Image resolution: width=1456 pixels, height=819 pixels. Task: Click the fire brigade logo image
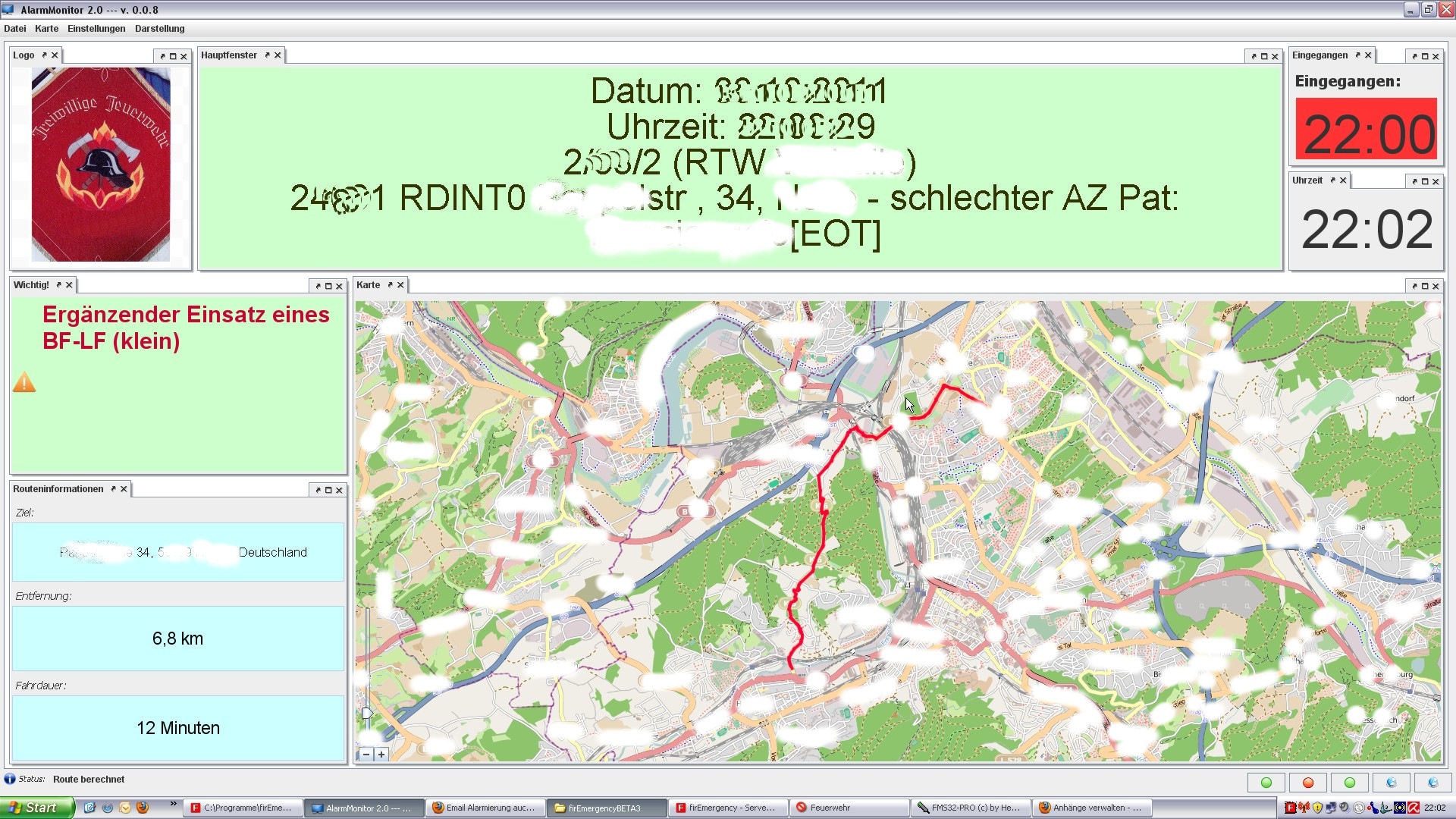pos(101,165)
